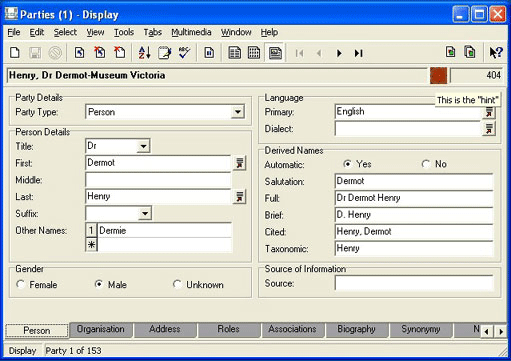Open the Suffix dropdown list
Viewport: 511px width, 361px height.
click(145, 213)
